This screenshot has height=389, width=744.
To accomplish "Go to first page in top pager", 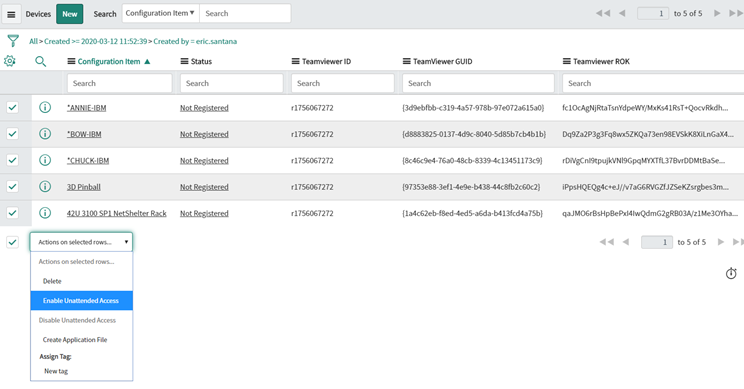I will (x=603, y=13).
